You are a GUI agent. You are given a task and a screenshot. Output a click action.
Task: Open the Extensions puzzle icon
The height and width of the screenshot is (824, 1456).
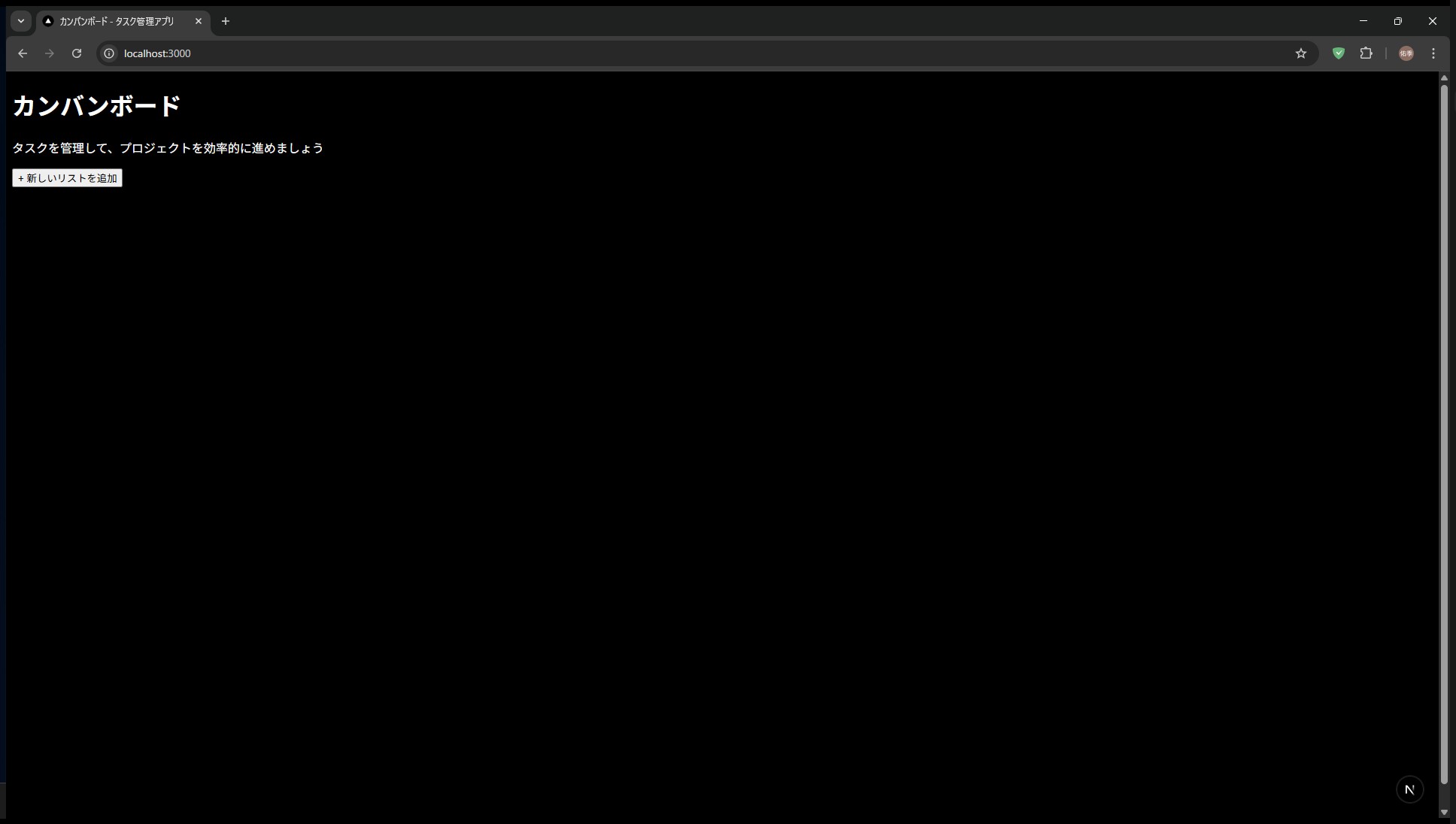point(1367,53)
